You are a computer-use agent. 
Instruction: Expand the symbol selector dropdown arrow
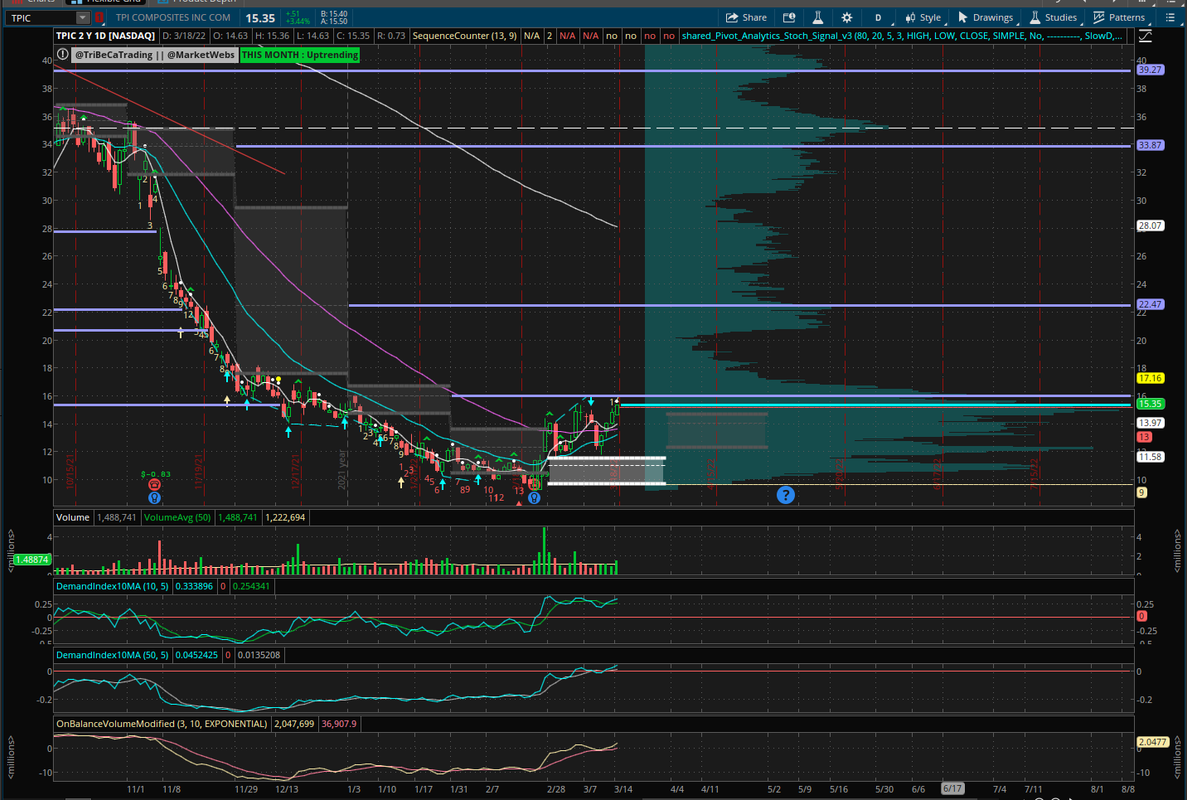pyautogui.click(x=83, y=17)
